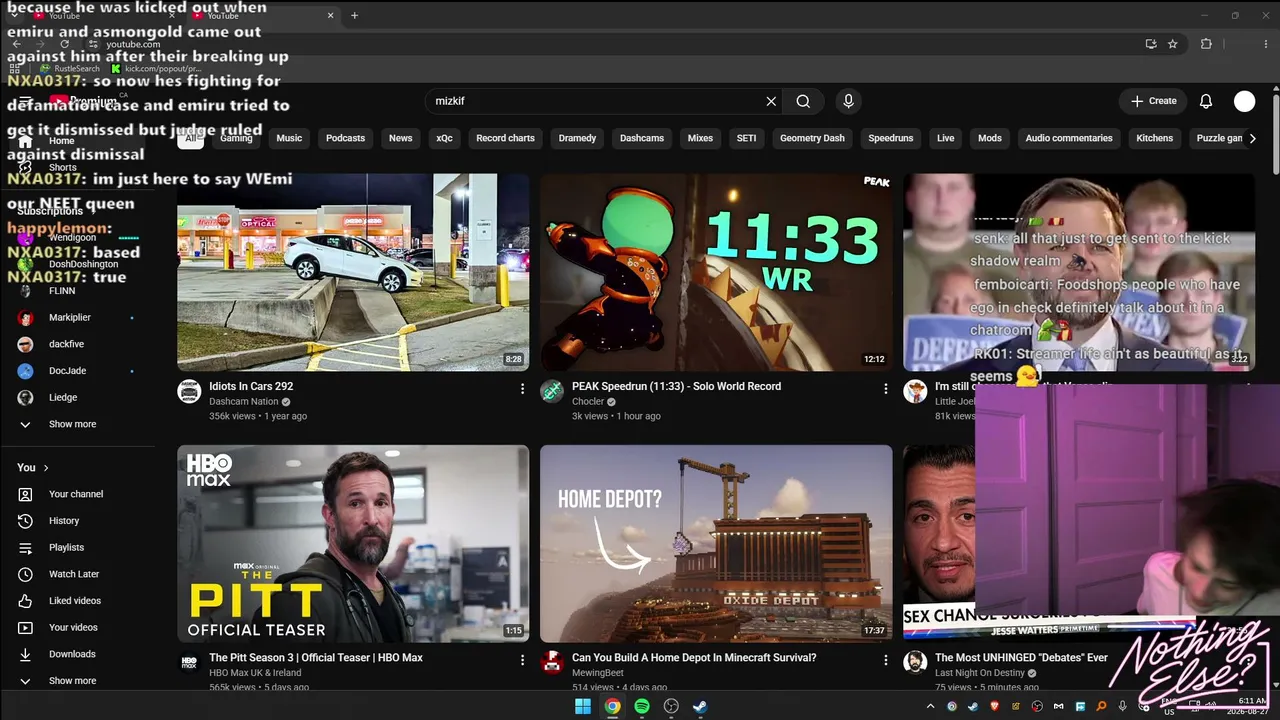Select the Gaming filter chip
The image size is (1280, 720).
(x=236, y=138)
